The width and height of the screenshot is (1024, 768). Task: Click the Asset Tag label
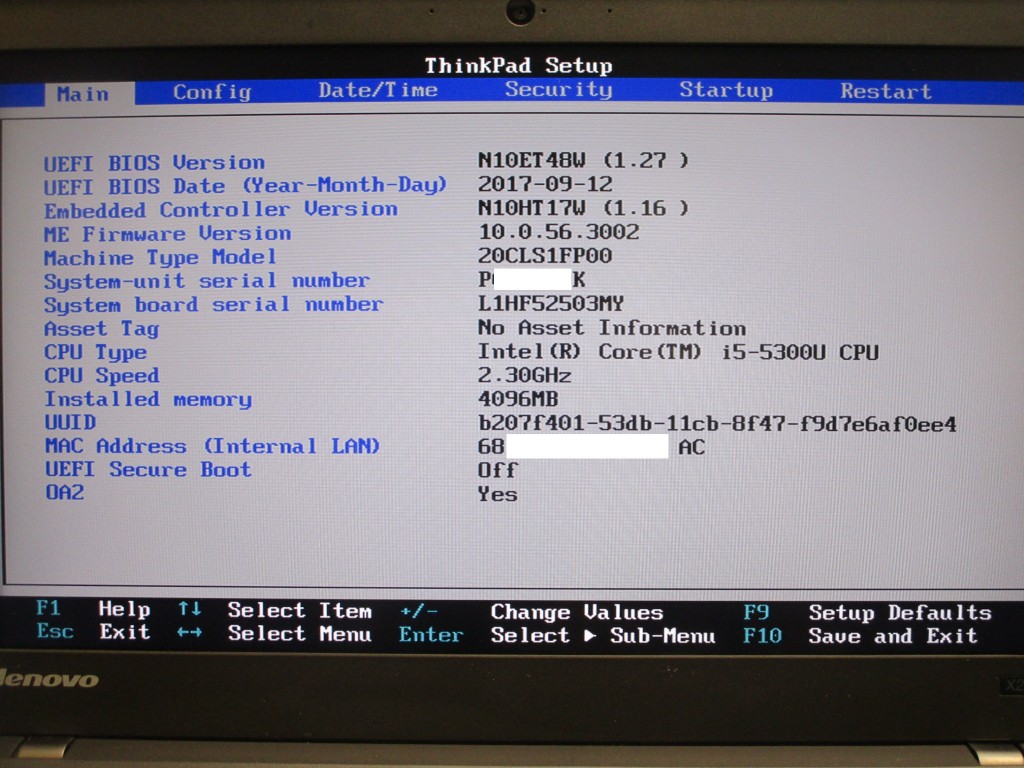point(101,328)
